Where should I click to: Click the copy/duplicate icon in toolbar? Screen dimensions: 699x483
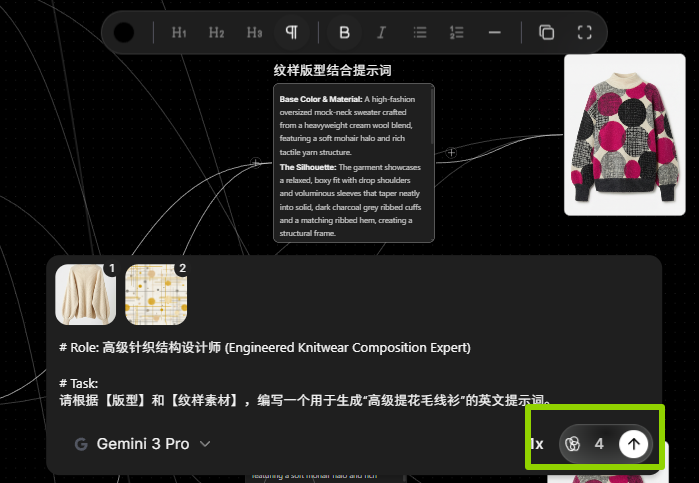click(547, 32)
